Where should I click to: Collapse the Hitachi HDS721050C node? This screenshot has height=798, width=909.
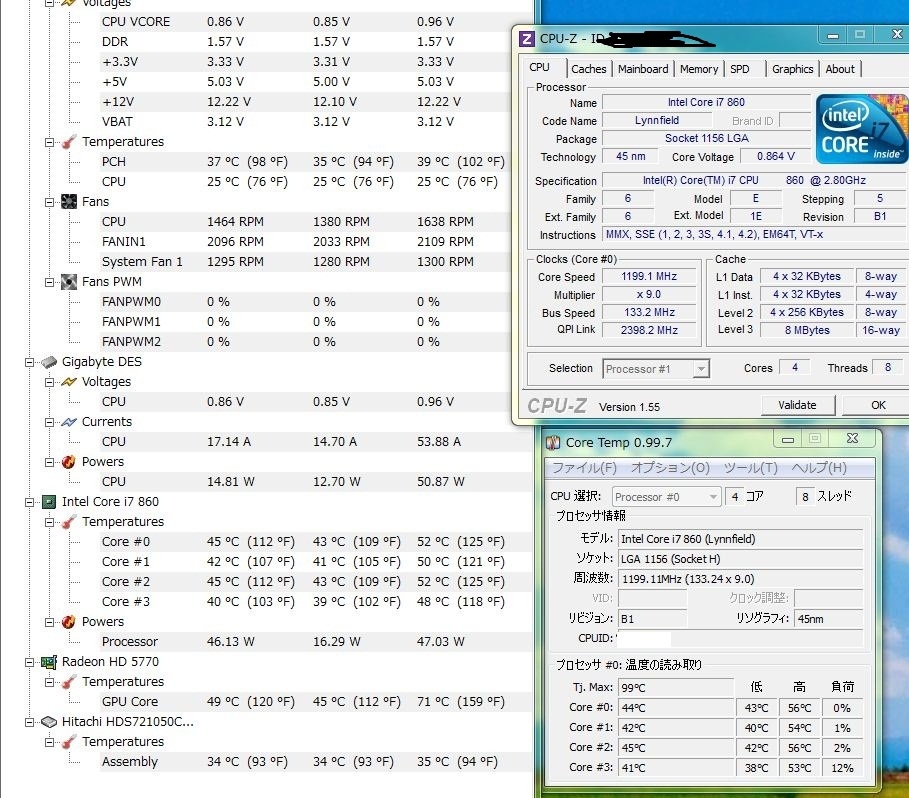pos(30,722)
